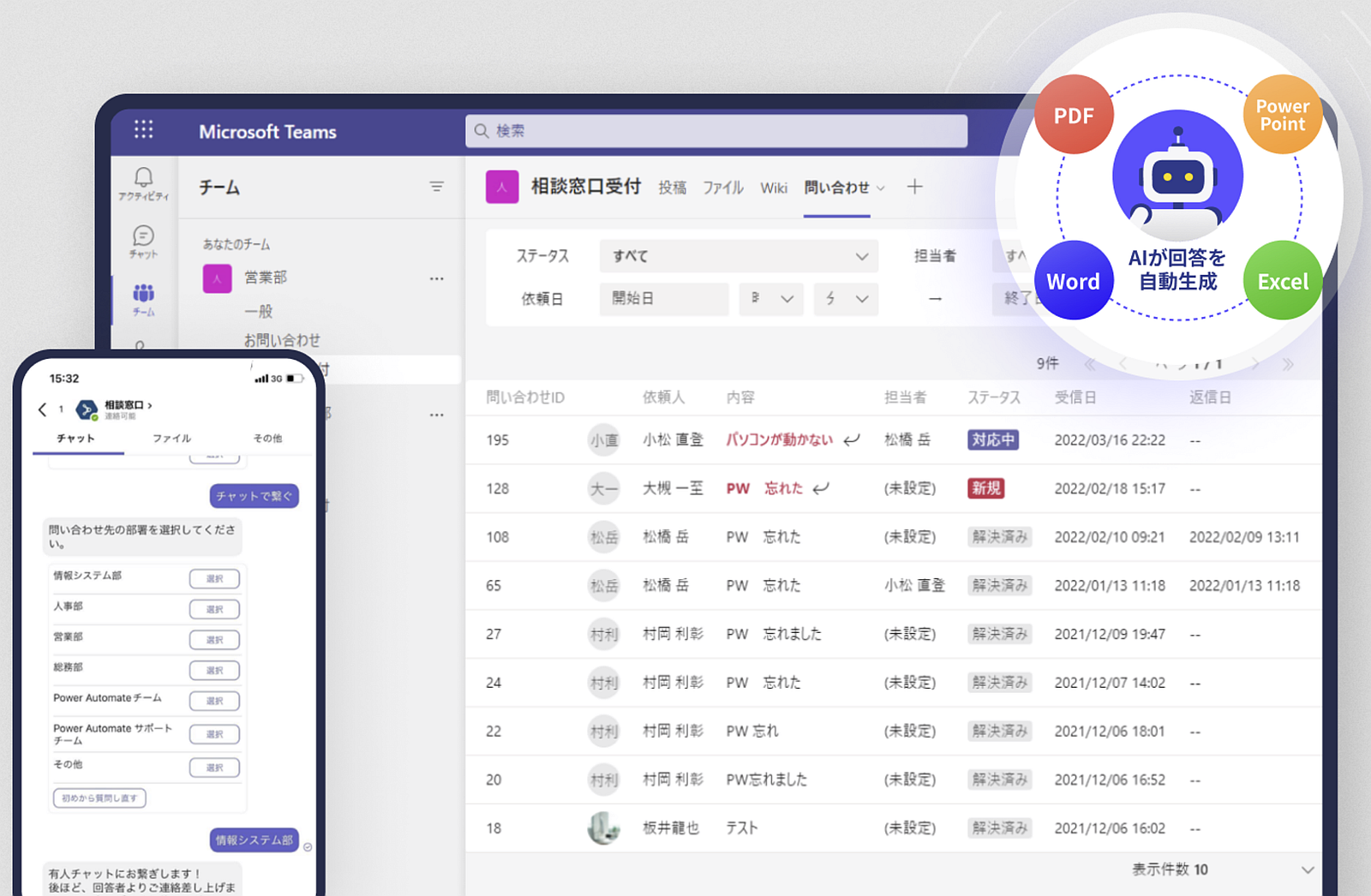Click the チャットで繋ぐ message bubble
1371x896 pixels.
(254, 496)
